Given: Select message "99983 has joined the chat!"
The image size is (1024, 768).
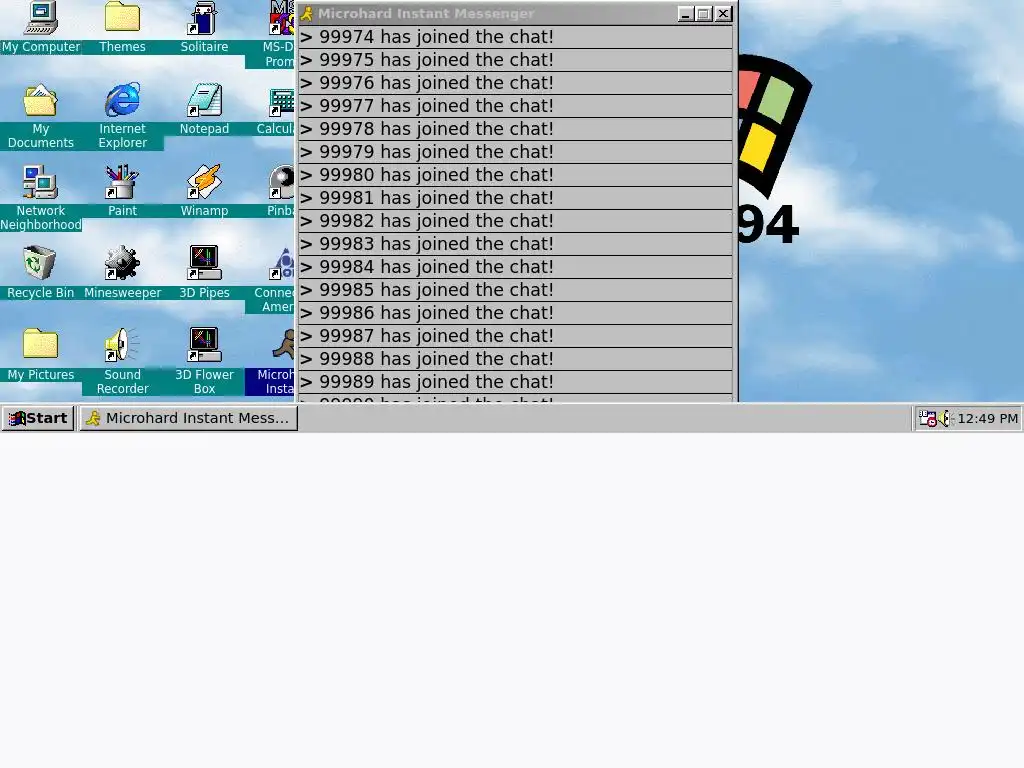Looking at the screenshot, I should coord(515,244).
